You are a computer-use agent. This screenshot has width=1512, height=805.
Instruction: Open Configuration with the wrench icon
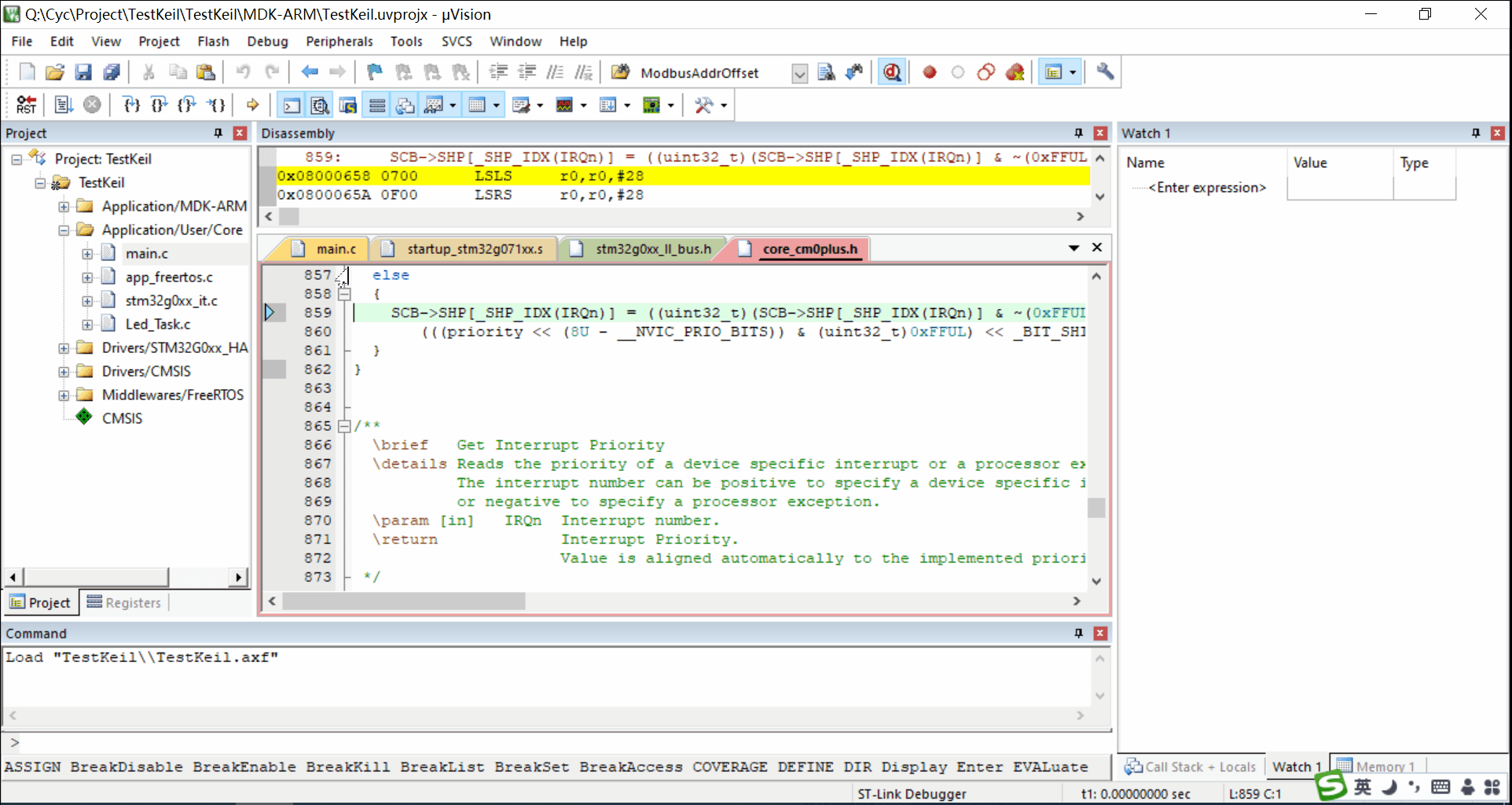[x=1105, y=72]
